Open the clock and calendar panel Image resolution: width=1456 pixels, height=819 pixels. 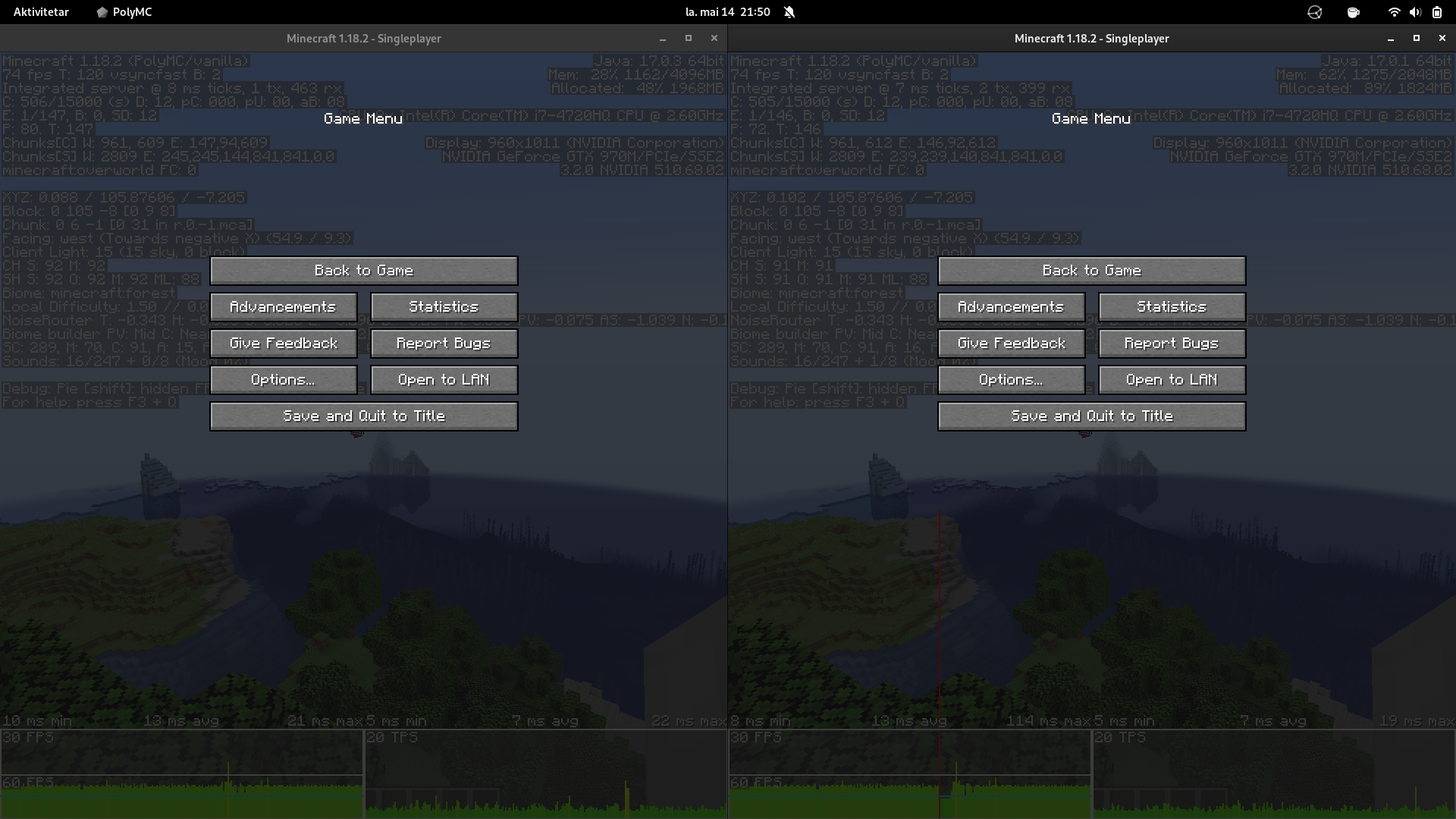[727, 12]
